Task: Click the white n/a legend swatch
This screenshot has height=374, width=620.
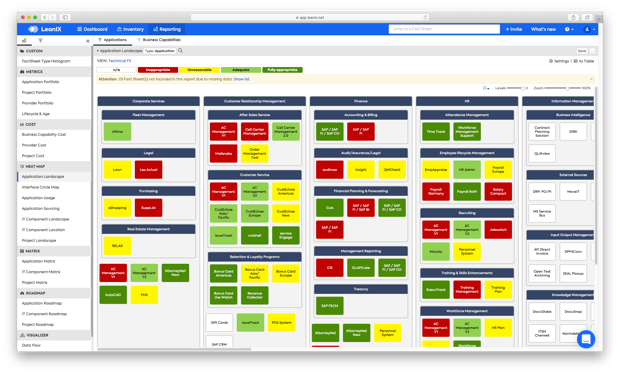Action: coord(116,70)
